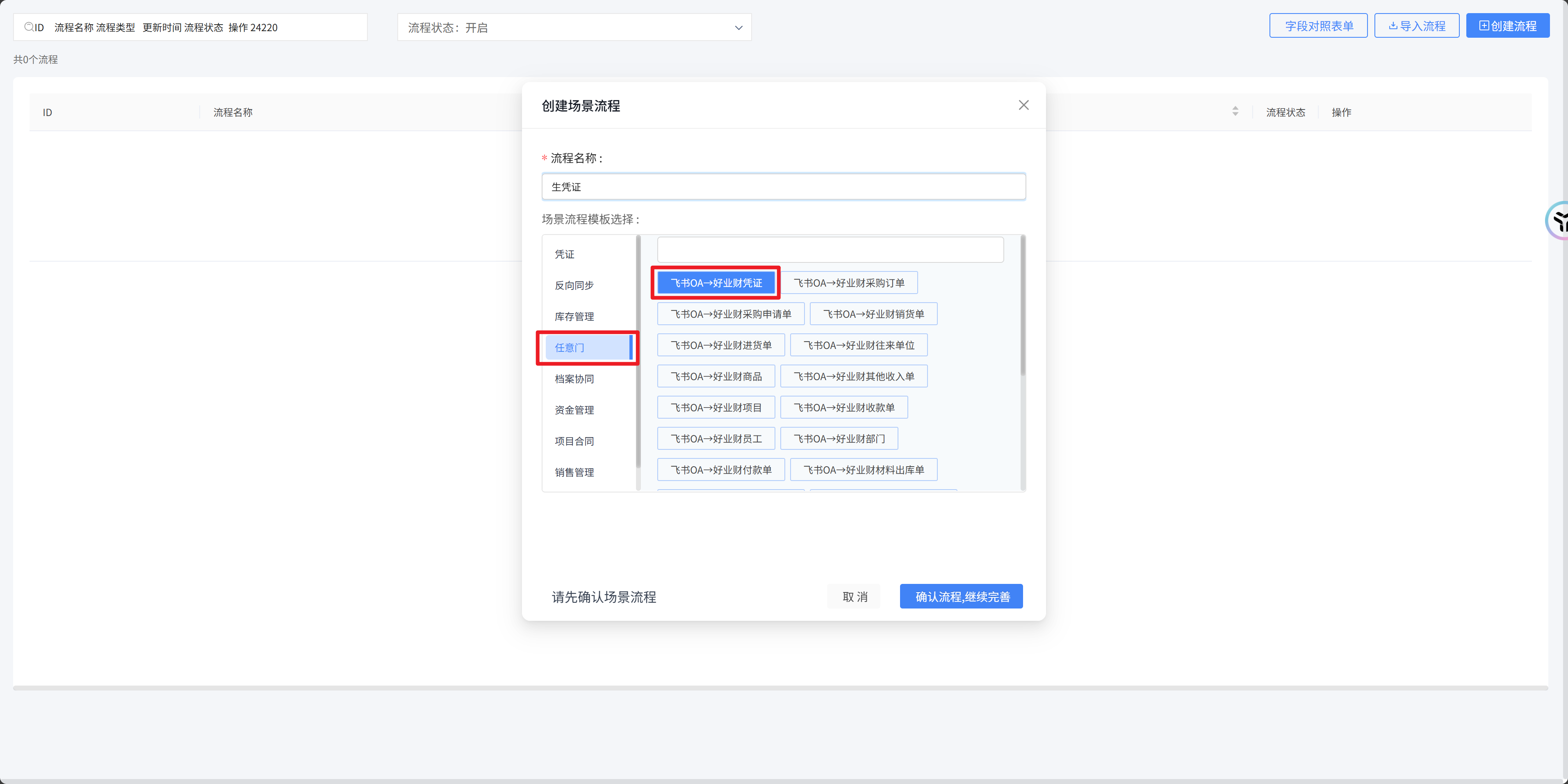
Task: Click the 流程名称 input field
Action: (783, 187)
